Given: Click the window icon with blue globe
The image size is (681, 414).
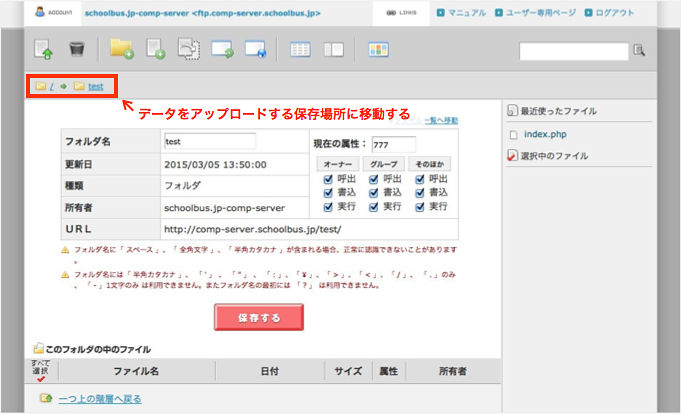Looking at the screenshot, I should tap(255, 49).
